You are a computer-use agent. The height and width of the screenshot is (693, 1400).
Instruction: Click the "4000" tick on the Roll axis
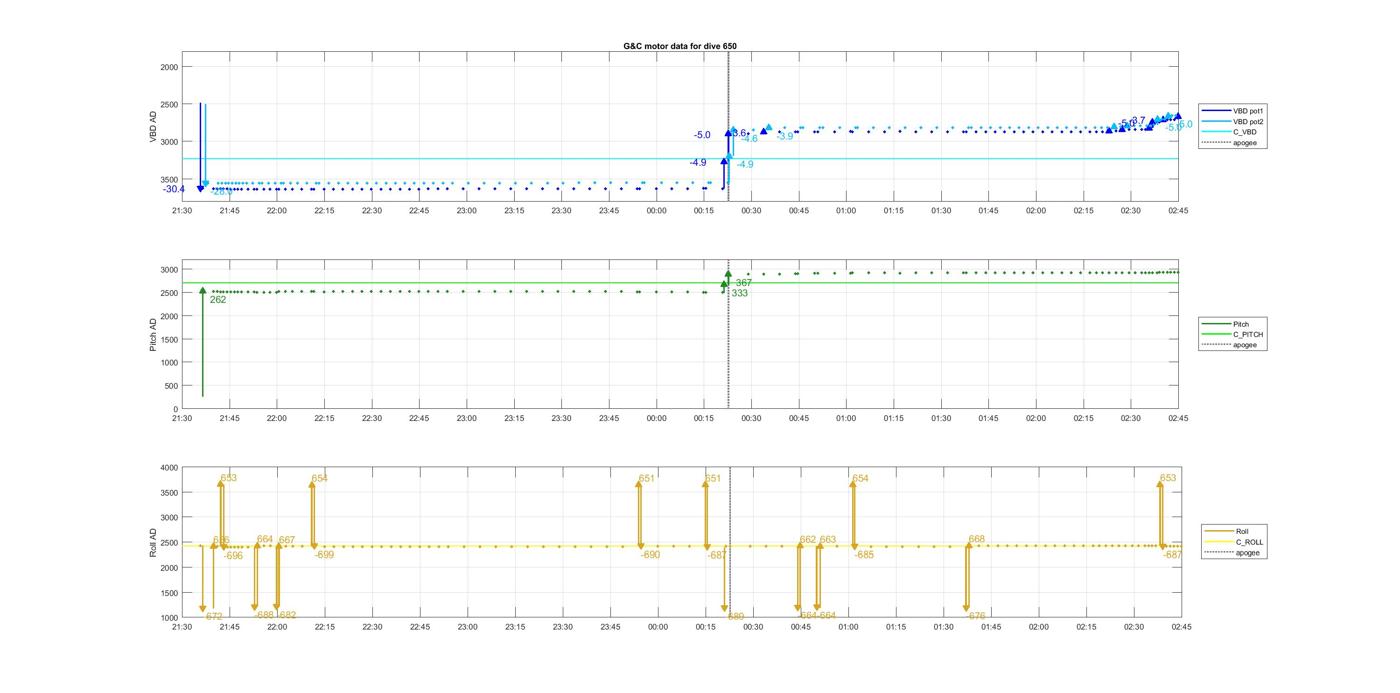(x=168, y=468)
